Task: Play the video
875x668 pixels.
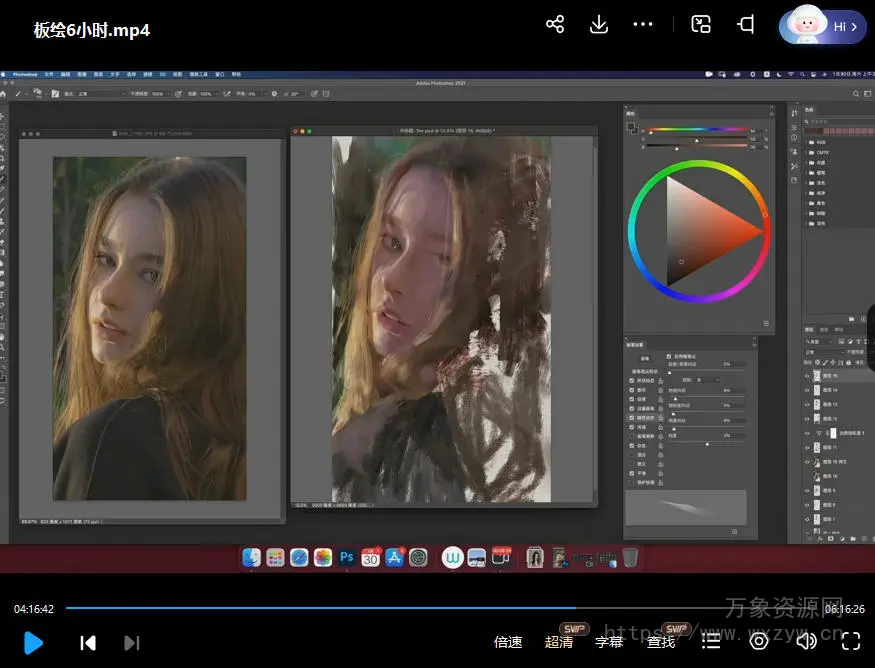Action: (33, 642)
